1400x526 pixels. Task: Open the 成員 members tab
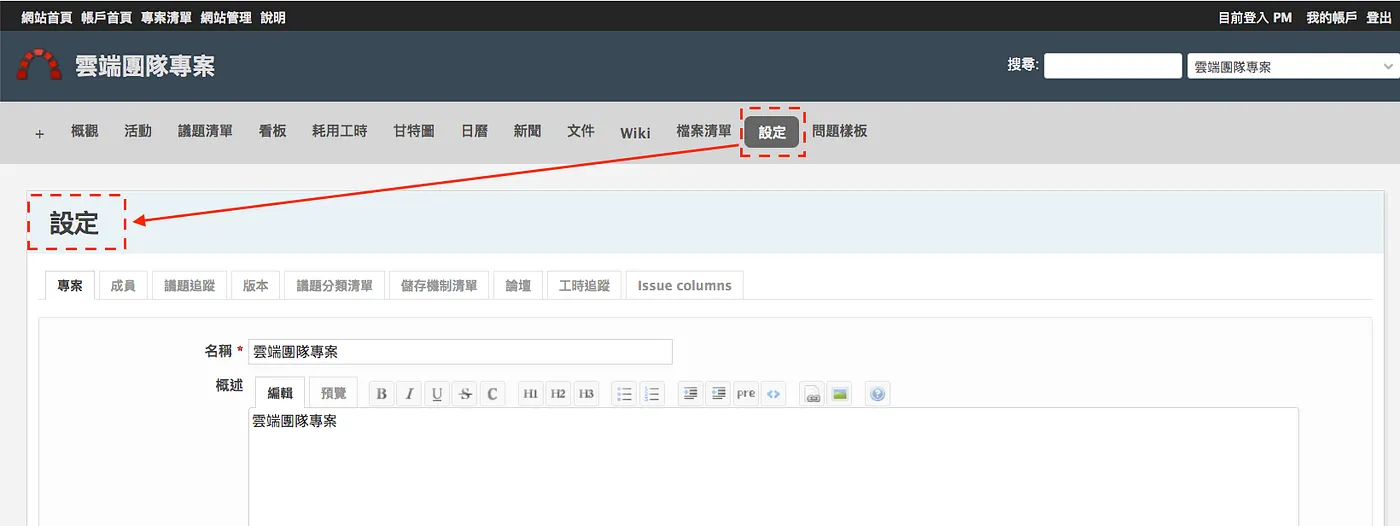[123, 285]
